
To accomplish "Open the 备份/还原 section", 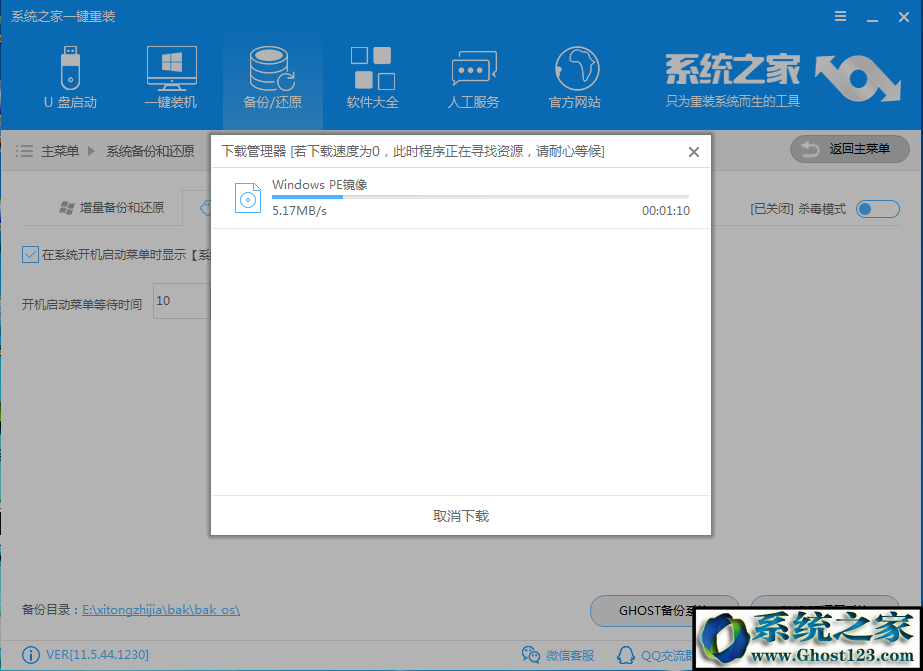I will tap(273, 78).
